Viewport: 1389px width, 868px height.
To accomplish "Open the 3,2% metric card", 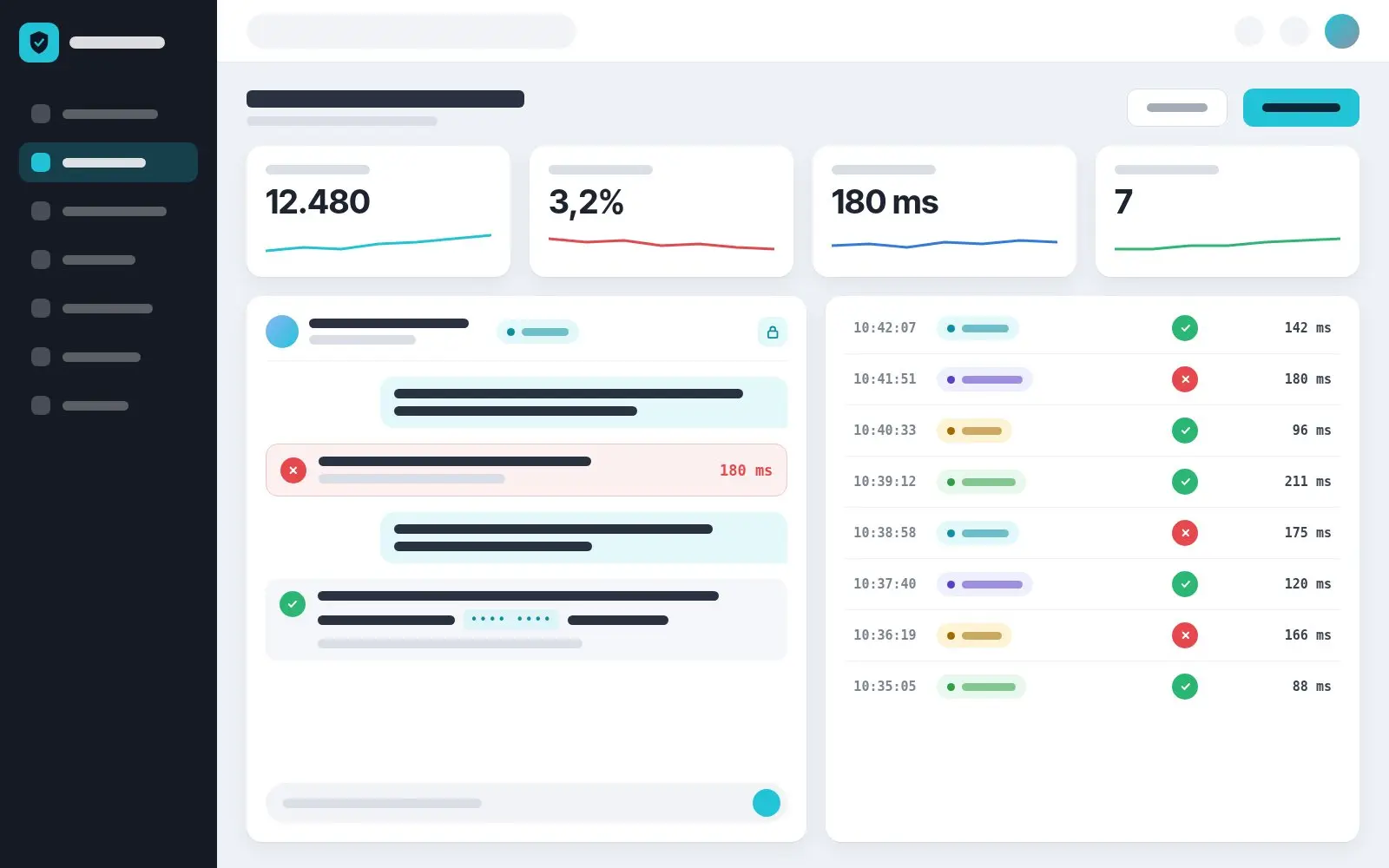I will click(662, 211).
